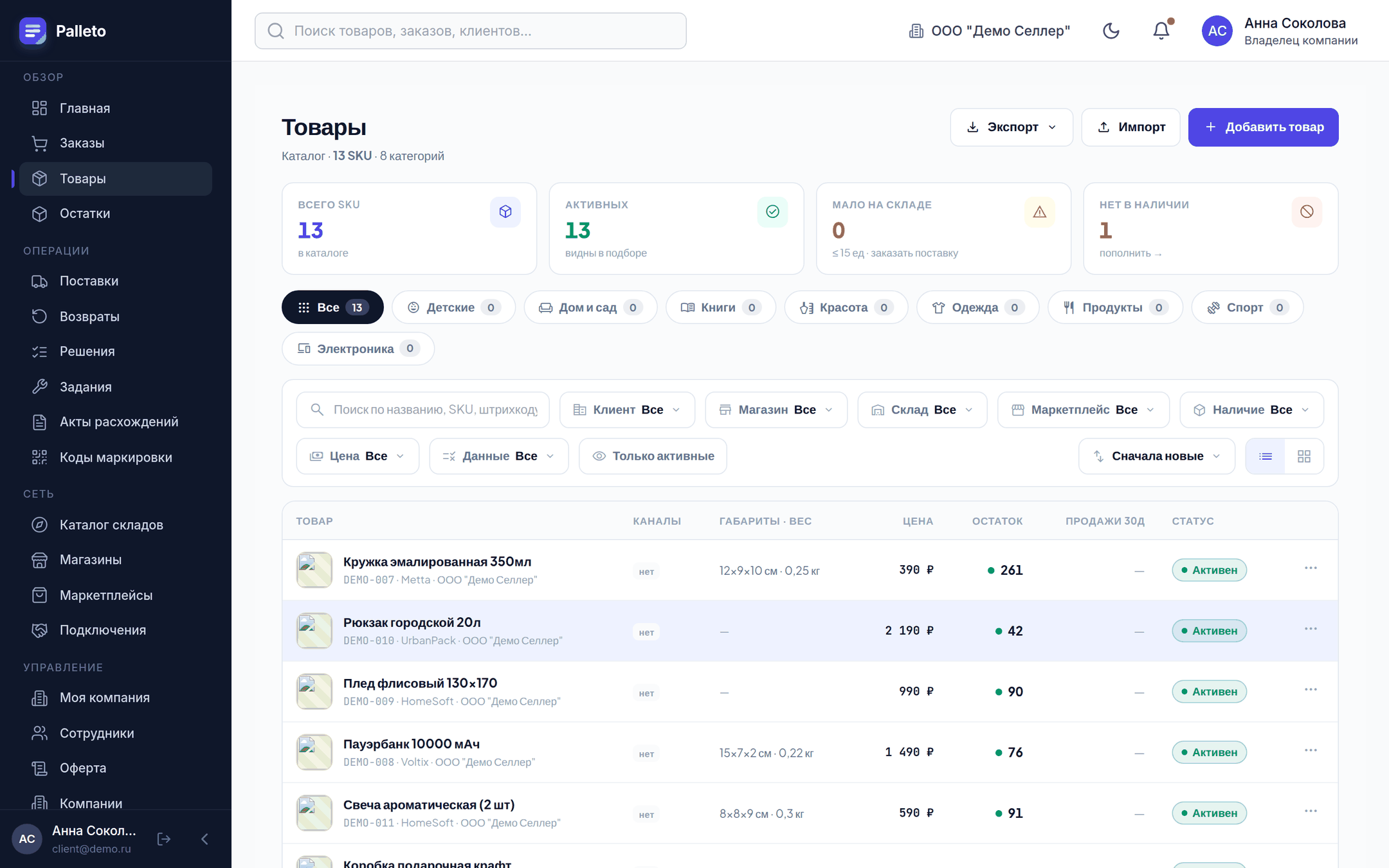This screenshot has height=868, width=1389.
Task: Expand the Экспорт dropdown button
Action: pyautogui.click(x=1011, y=127)
